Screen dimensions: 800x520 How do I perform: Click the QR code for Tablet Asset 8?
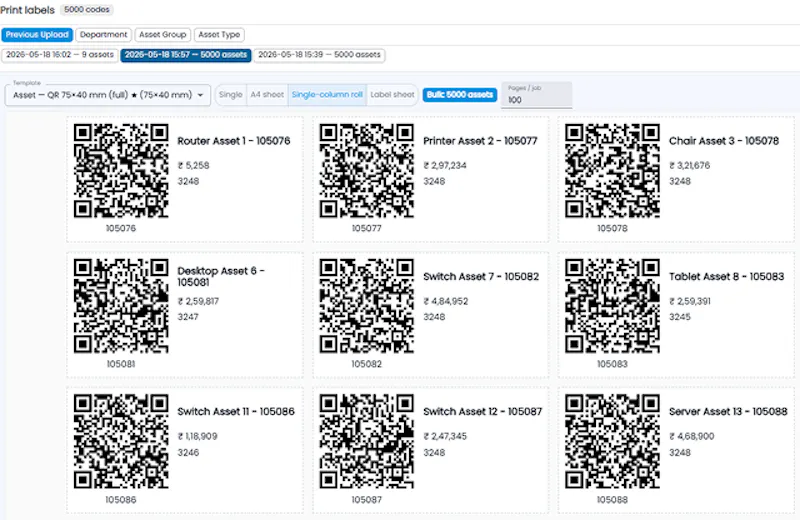point(612,306)
